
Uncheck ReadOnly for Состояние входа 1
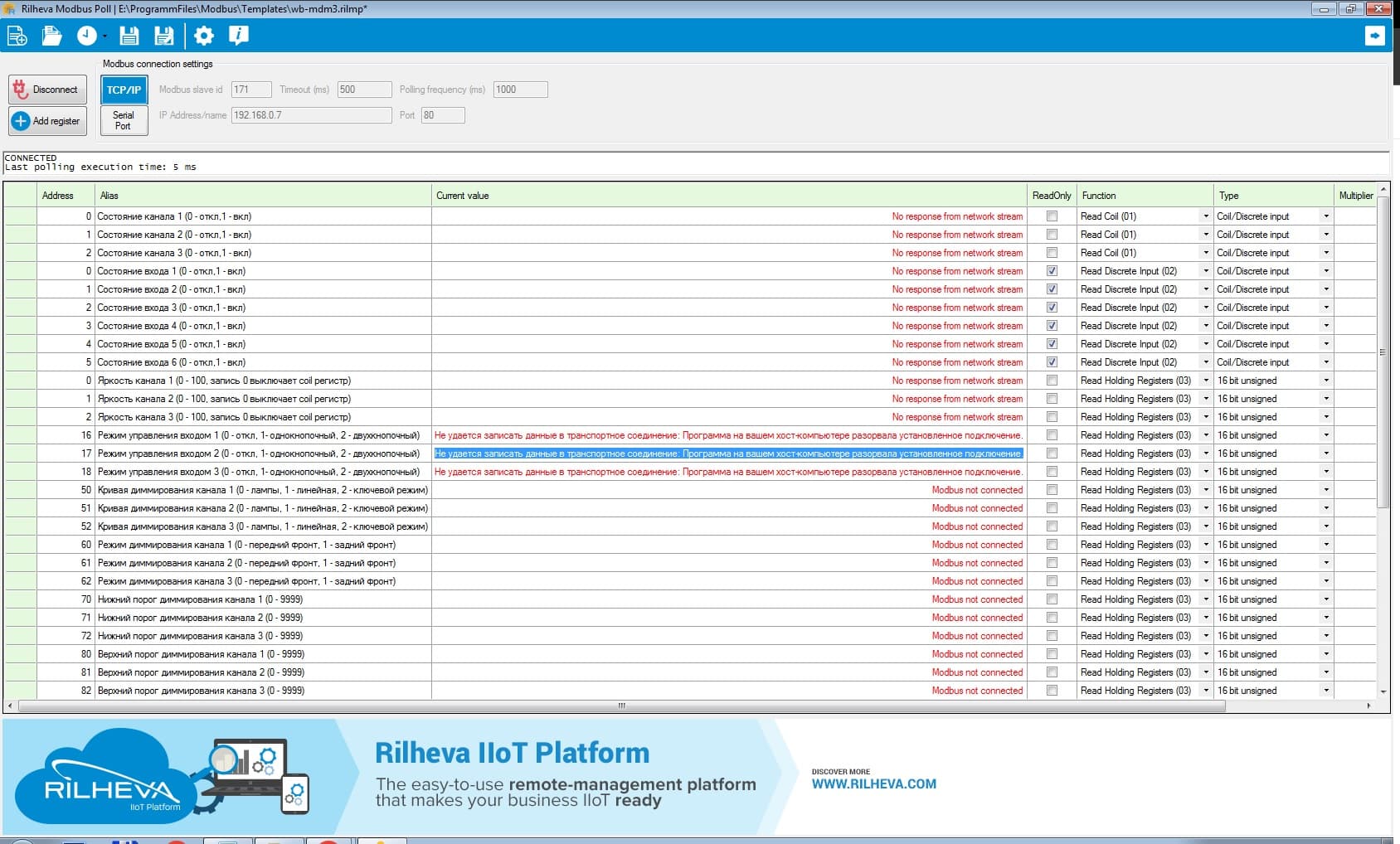pos(1052,271)
